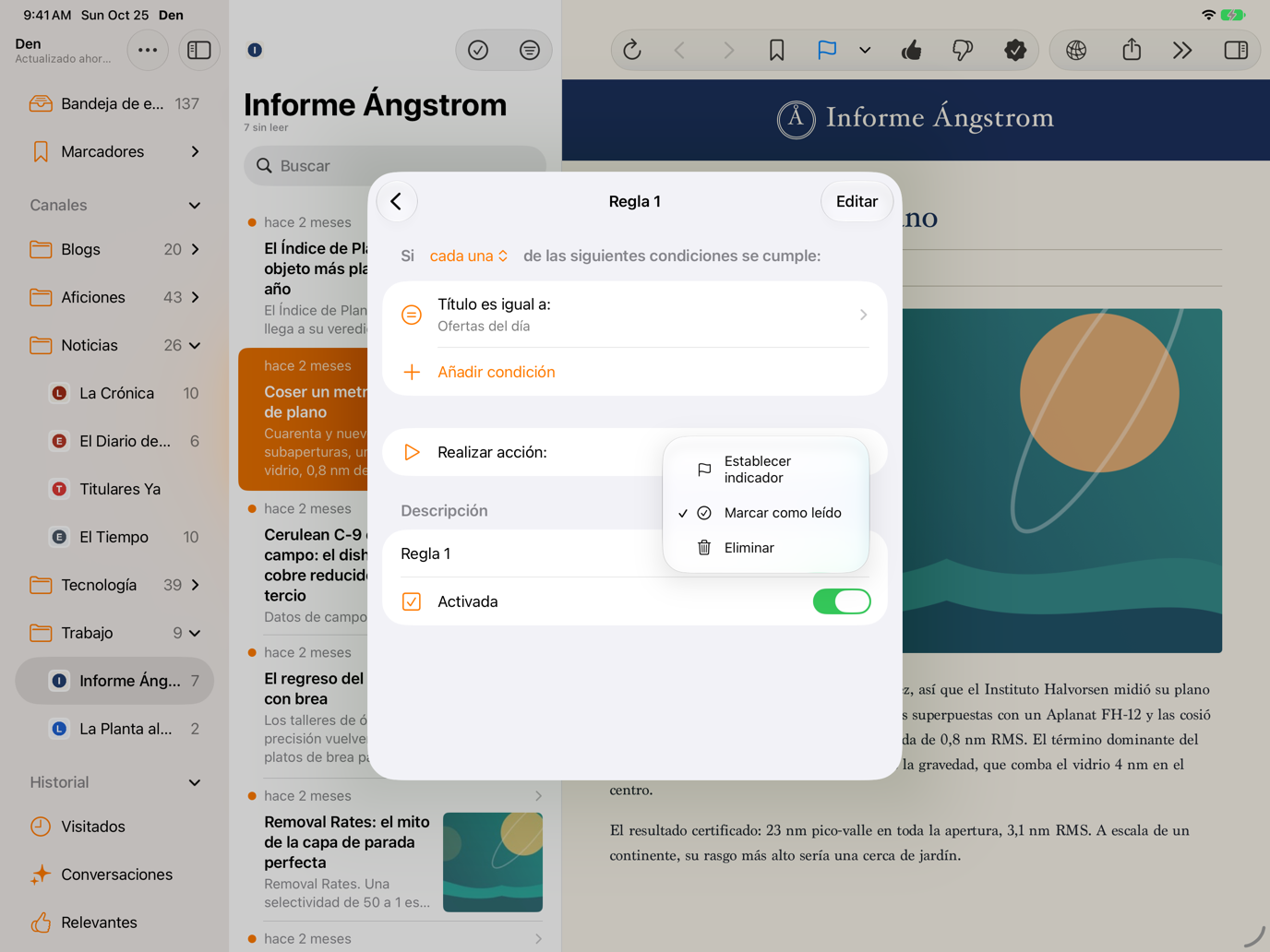
Task: Click the Realizar acción play icon
Action: pyautogui.click(x=412, y=452)
